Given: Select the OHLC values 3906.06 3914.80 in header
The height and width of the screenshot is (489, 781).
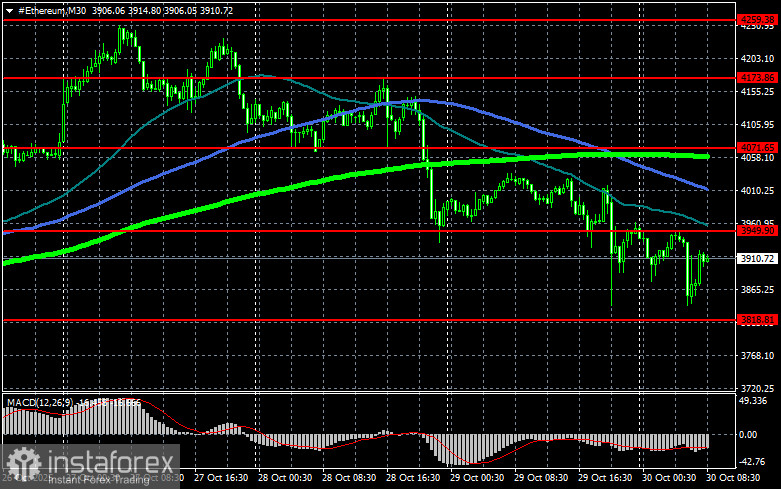Looking at the screenshot, I should (x=126, y=10).
